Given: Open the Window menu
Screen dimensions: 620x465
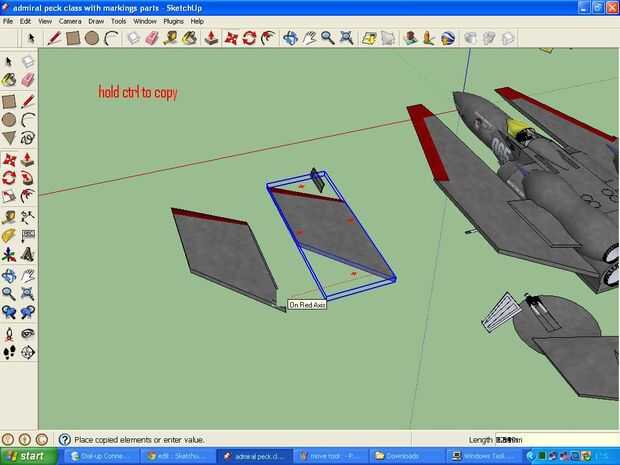Looking at the screenshot, I should click(x=145, y=21).
